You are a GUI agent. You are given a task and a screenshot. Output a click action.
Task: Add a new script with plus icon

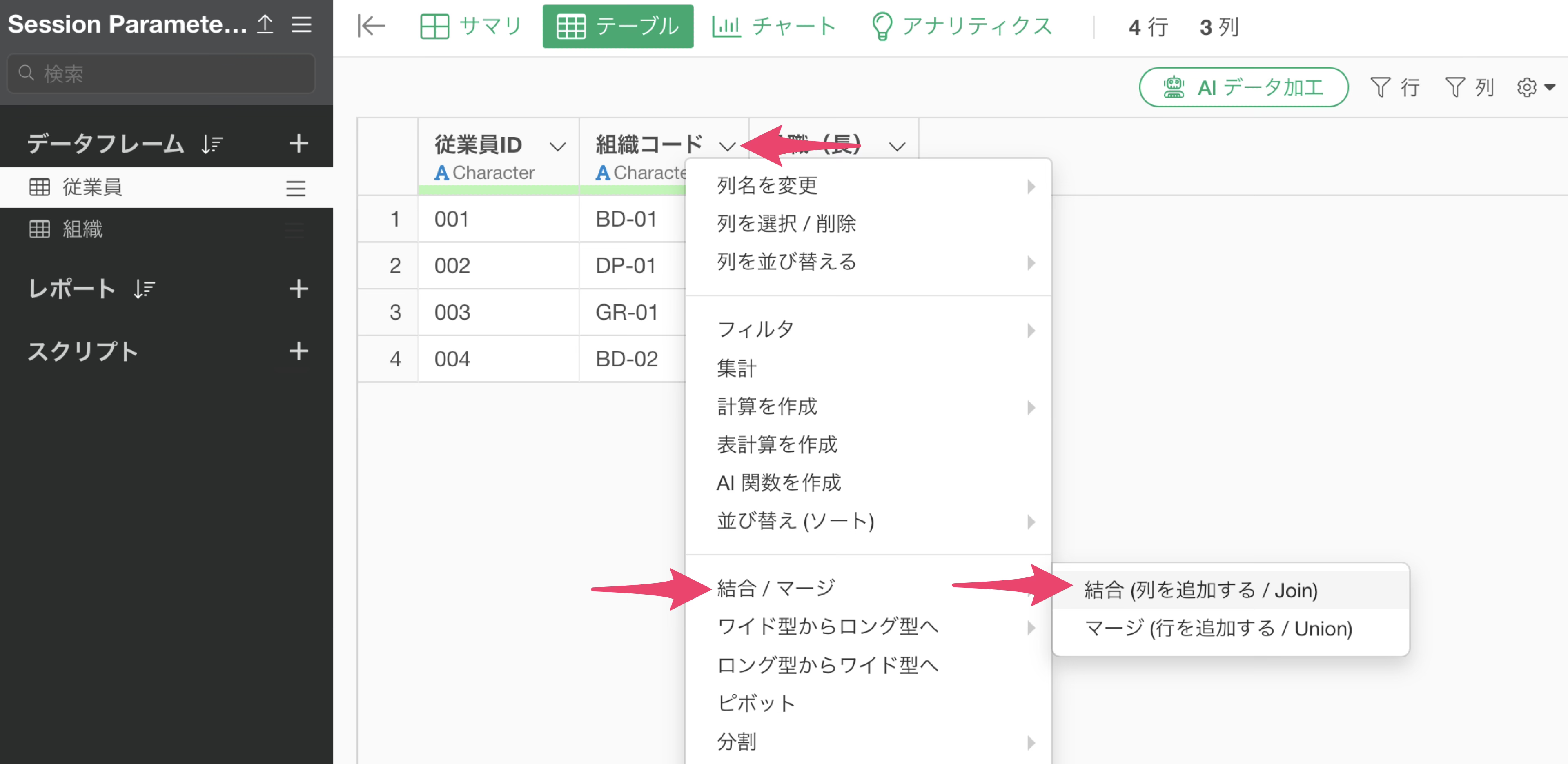click(298, 351)
